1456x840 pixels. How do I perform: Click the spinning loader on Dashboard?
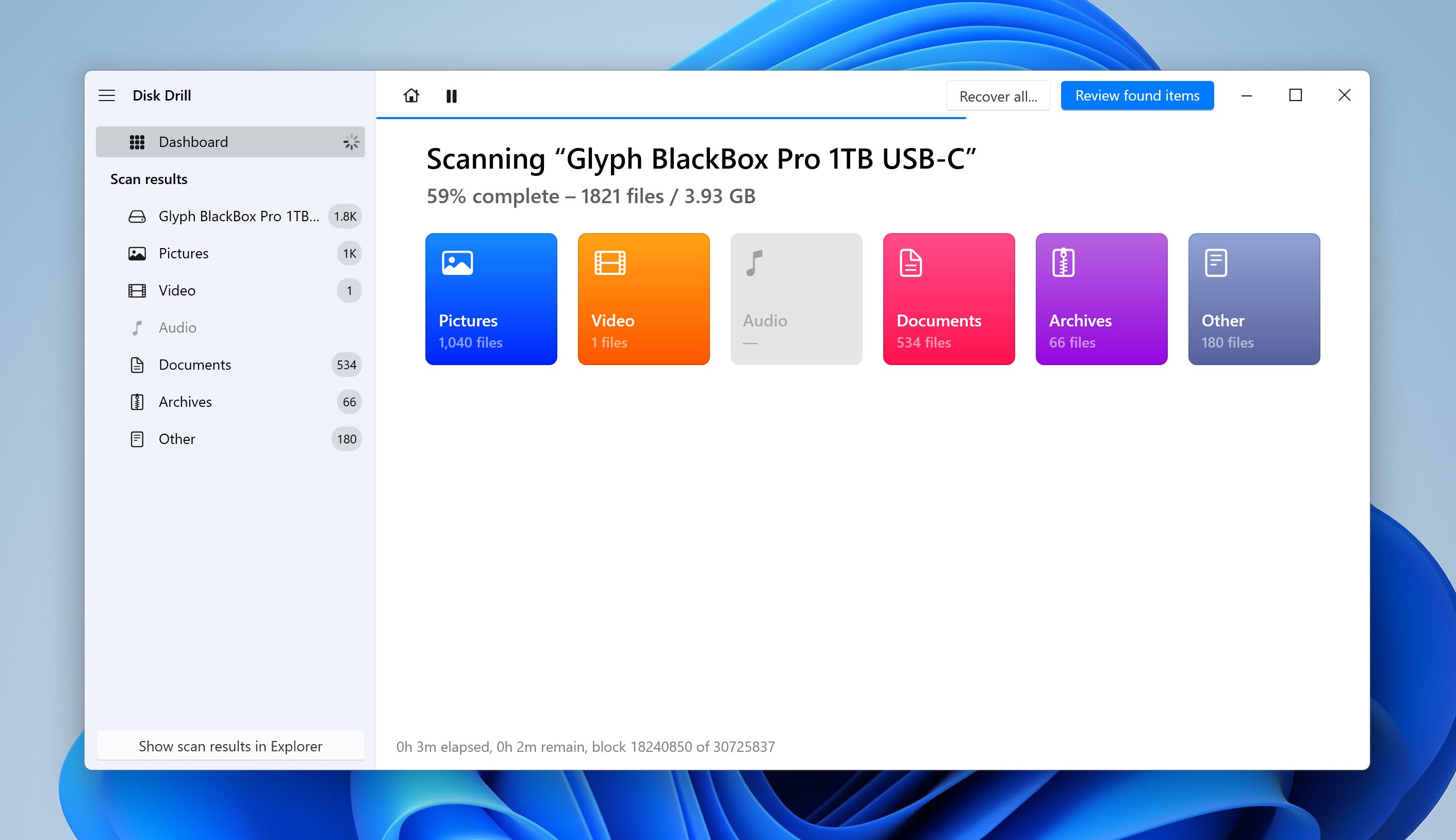click(351, 142)
